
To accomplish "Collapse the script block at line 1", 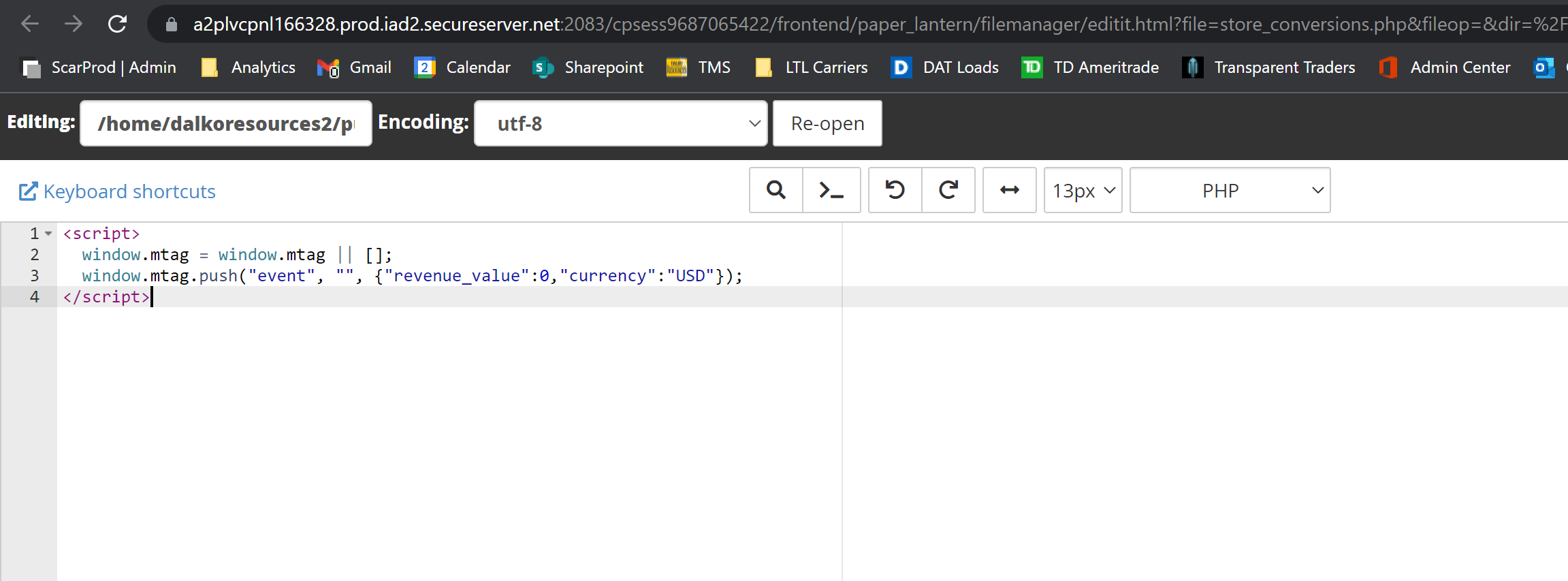I will coord(48,234).
